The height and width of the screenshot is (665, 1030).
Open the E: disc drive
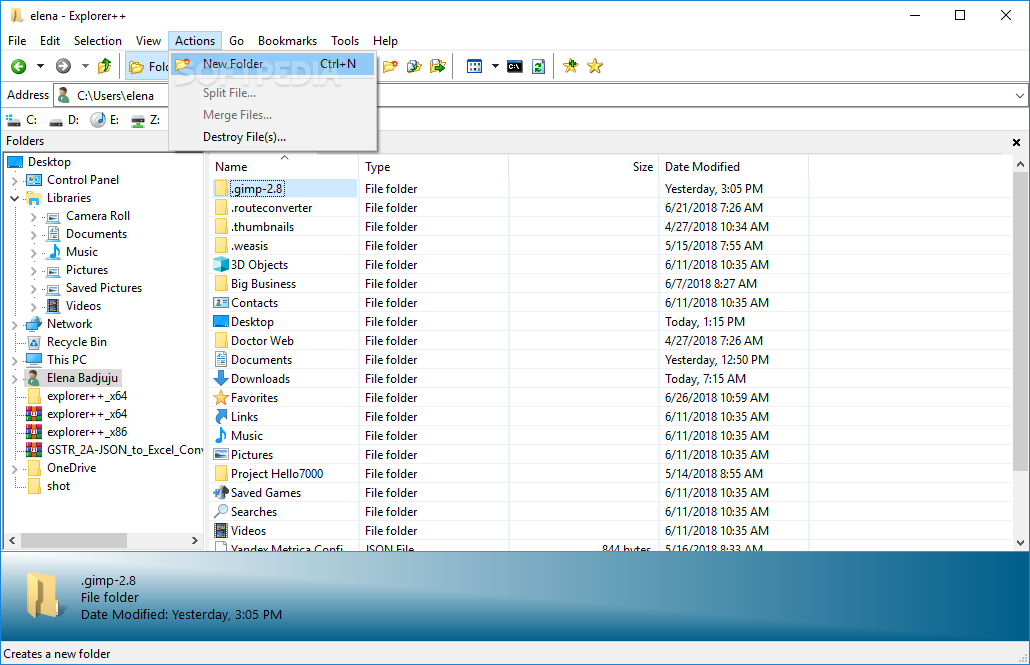[x=106, y=120]
